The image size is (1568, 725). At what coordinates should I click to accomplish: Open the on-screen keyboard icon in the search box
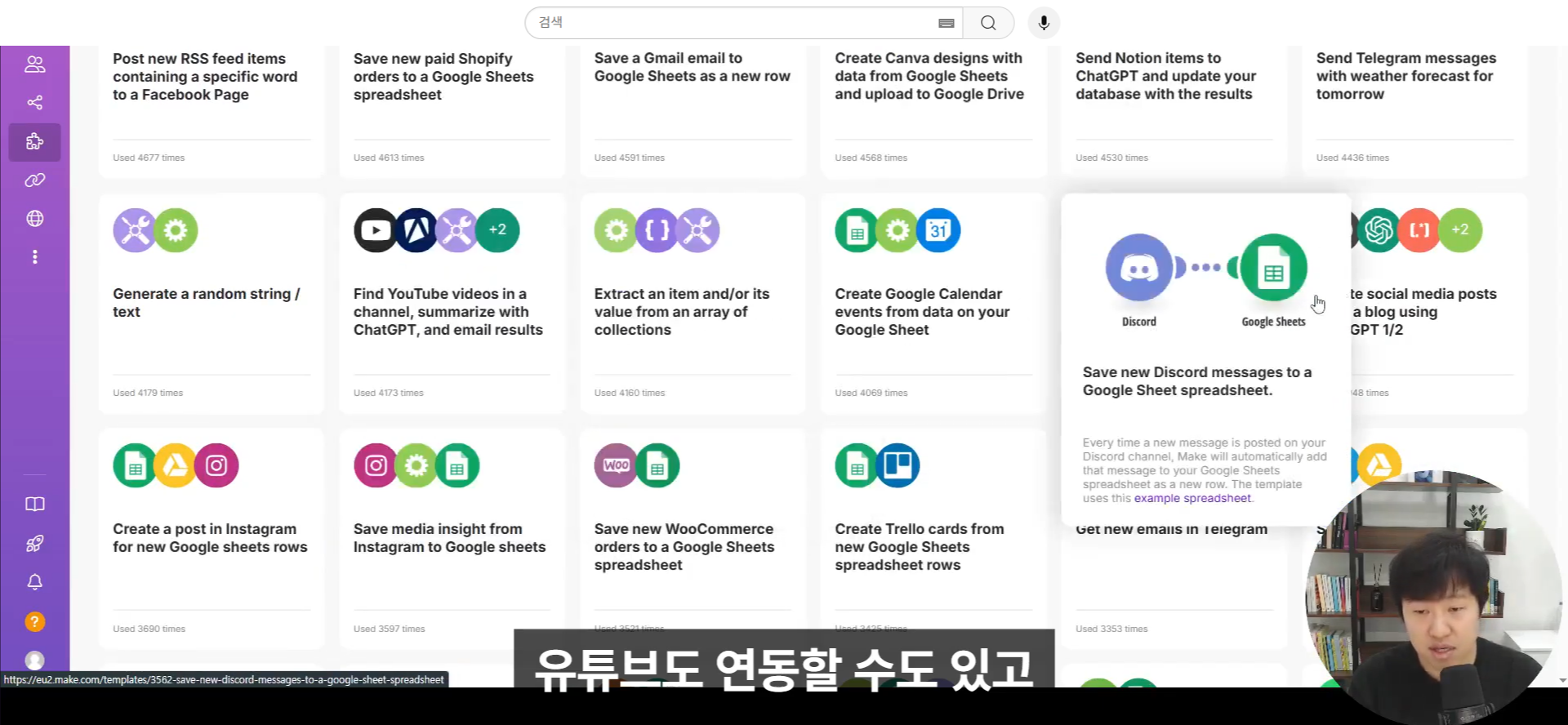click(x=946, y=23)
